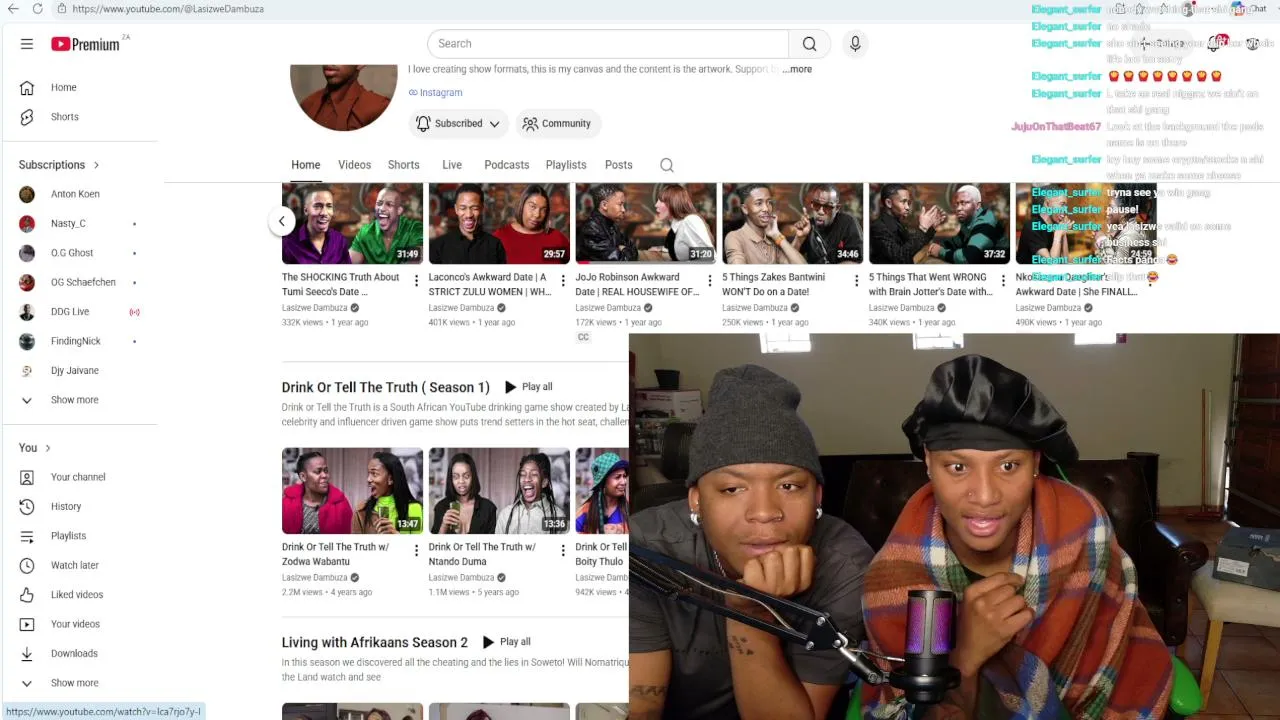Click inside the YouTube Search field
The height and width of the screenshot is (720, 1280).
pos(608,44)
